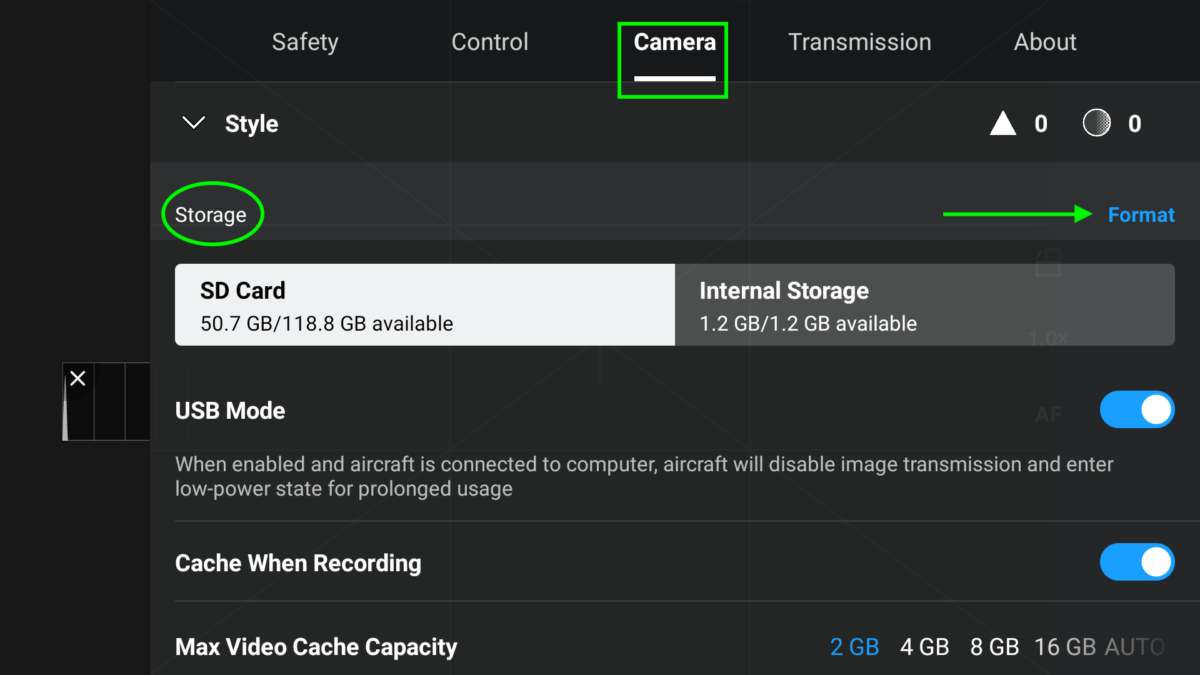Click the faded storage card icon

click(1047, 264)
